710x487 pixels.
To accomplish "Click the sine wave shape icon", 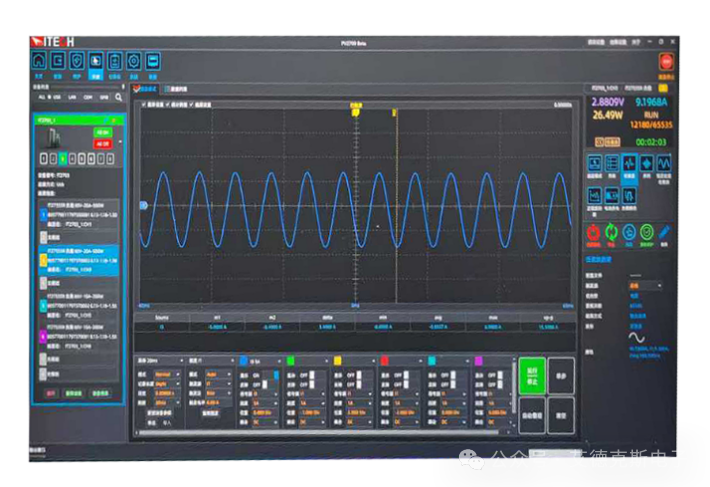I will (x=636, y=338).
